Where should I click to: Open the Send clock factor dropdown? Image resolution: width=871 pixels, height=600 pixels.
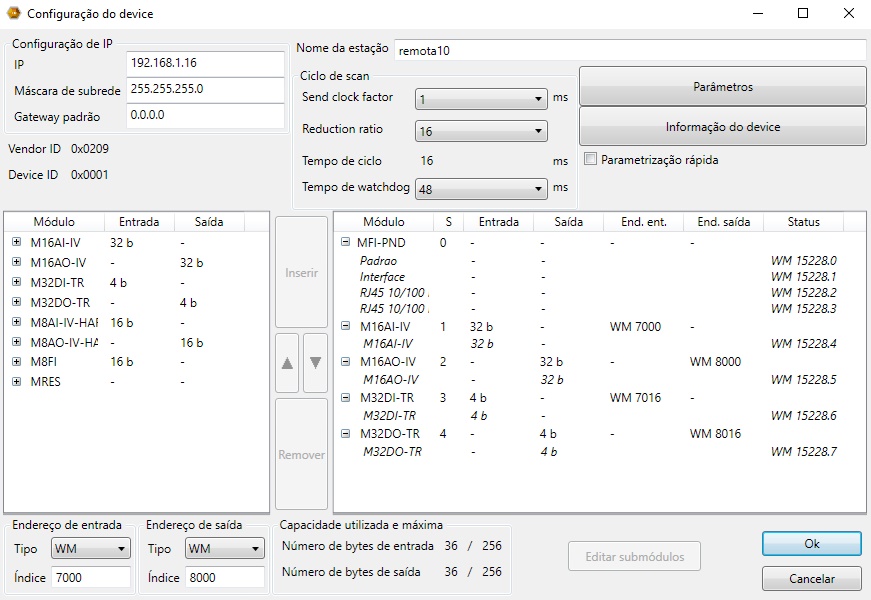coord(539,99)
